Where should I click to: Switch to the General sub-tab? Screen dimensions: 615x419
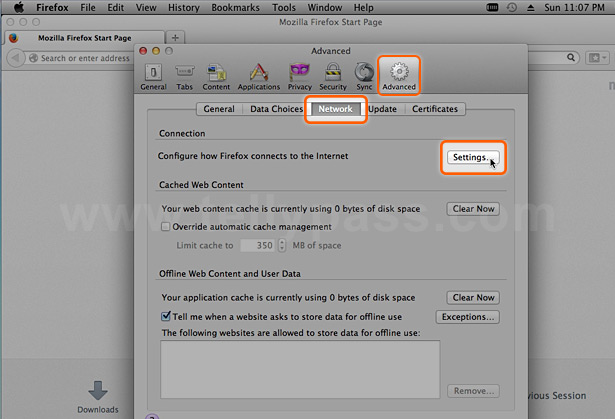point(219,109)
